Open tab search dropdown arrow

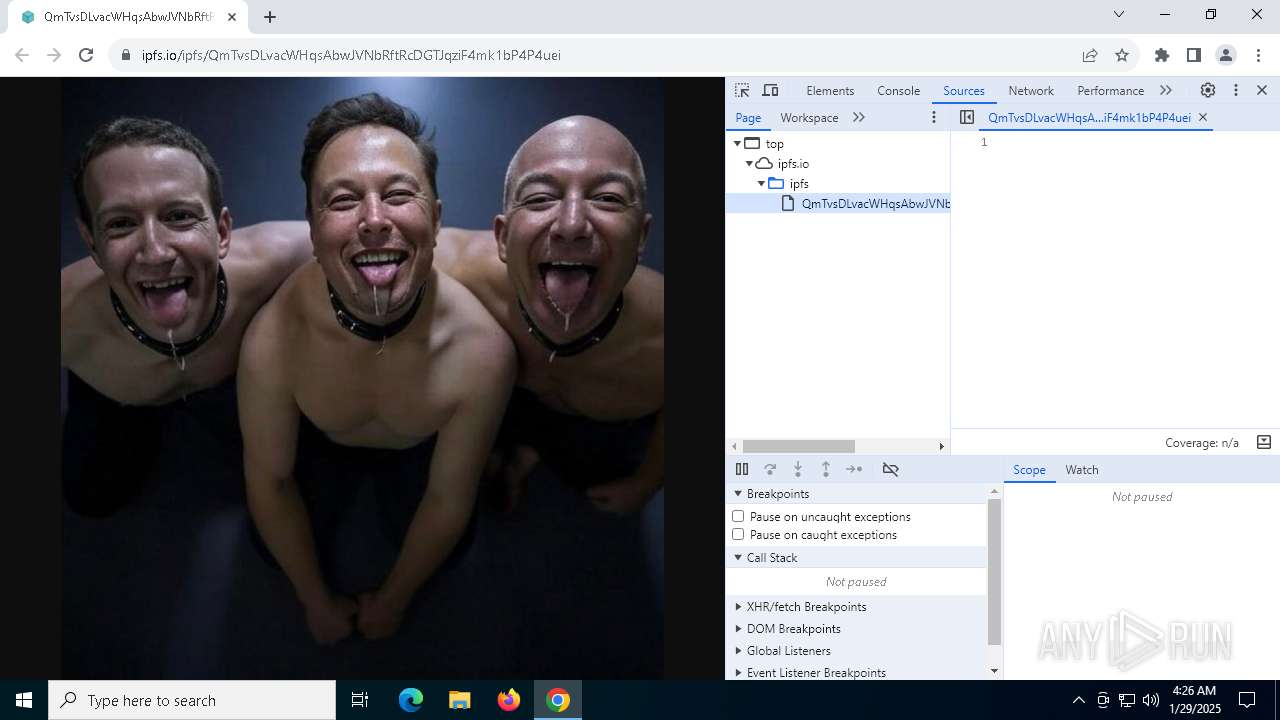[1119, 14]
